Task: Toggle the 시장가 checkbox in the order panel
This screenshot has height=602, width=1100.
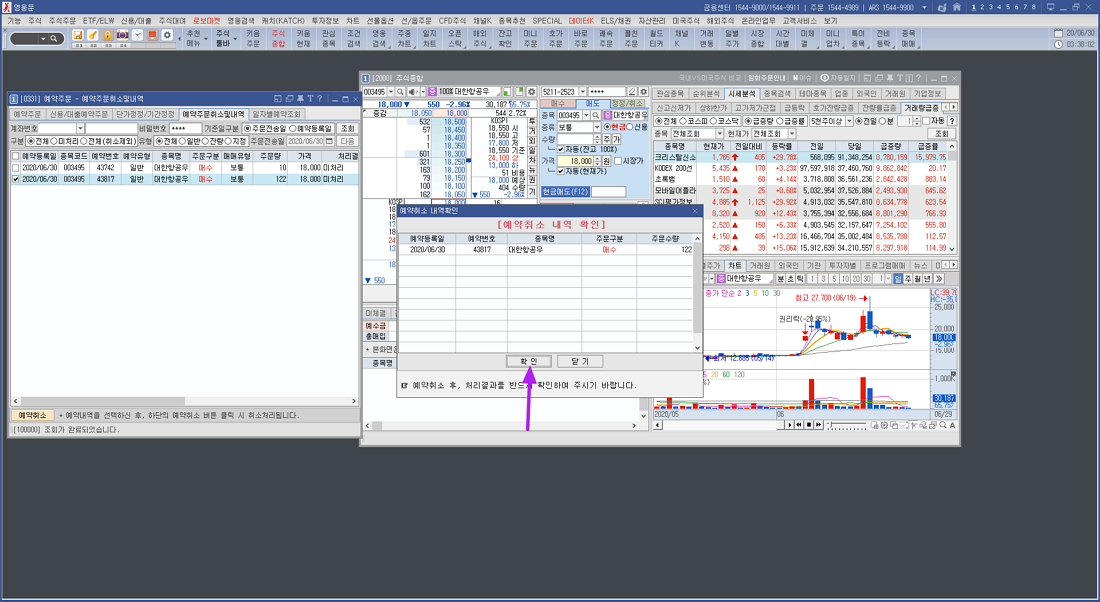Action: click(618, 161)
